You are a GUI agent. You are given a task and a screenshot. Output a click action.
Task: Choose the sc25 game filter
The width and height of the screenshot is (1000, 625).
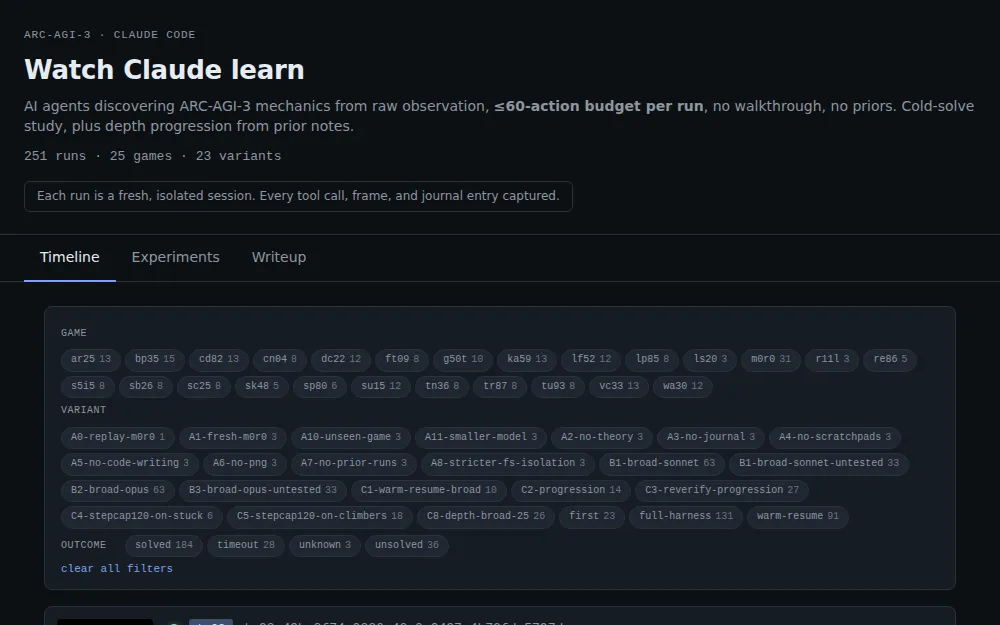(x=203, y=386)
